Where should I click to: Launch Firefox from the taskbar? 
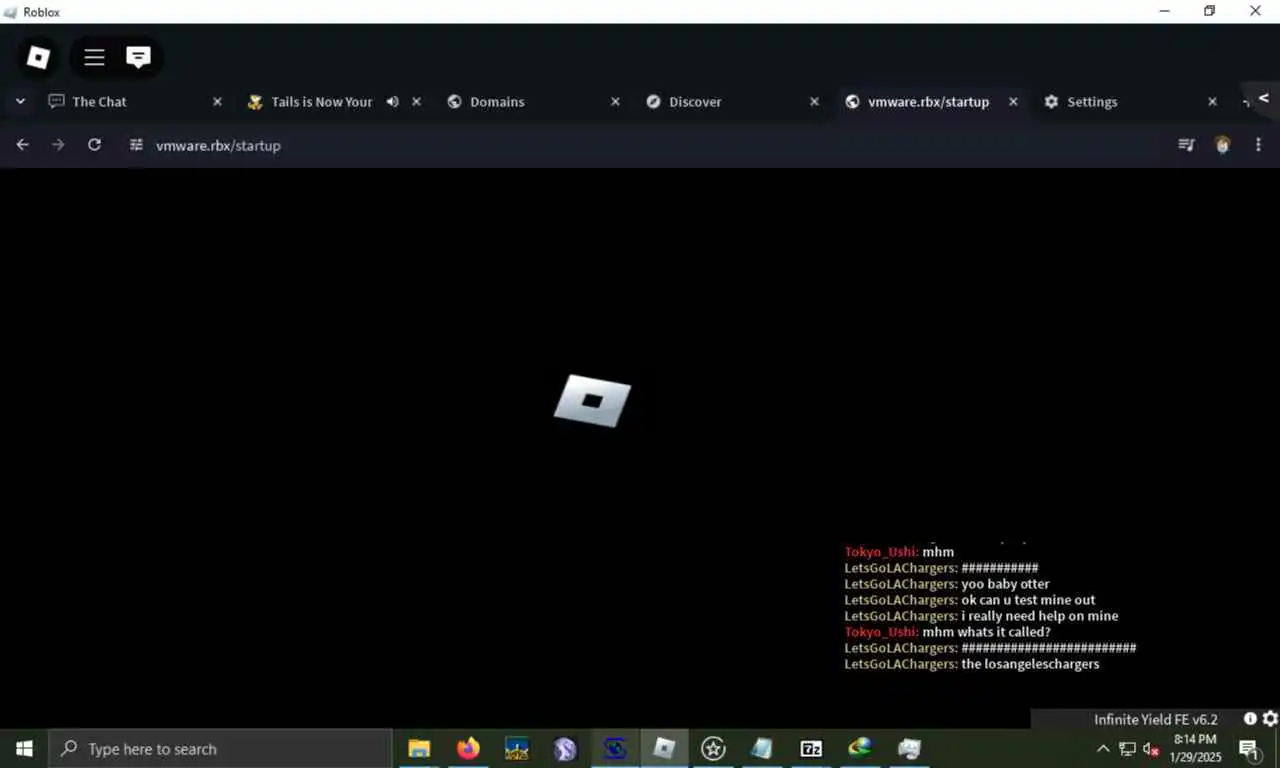(x=468, y=748)
